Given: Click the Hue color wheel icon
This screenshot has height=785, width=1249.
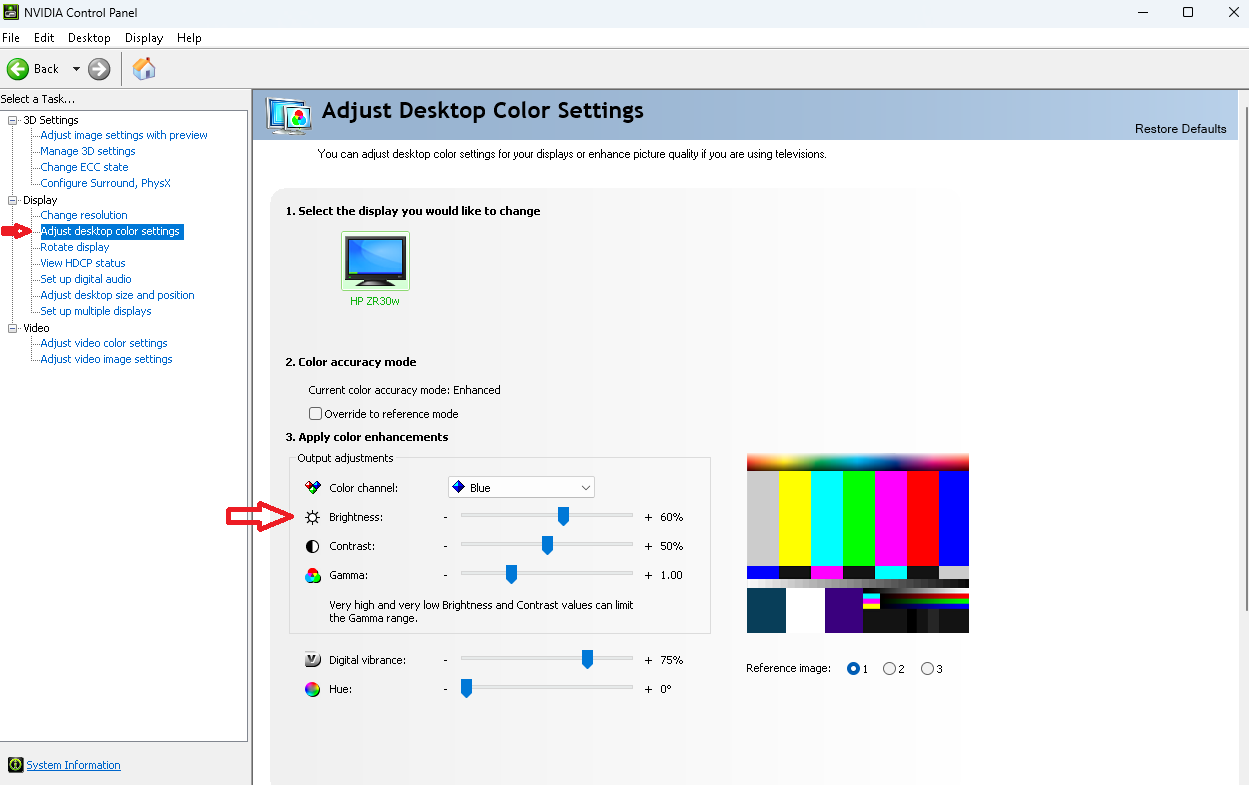Looking at the screenshot, I should point(313,689).
